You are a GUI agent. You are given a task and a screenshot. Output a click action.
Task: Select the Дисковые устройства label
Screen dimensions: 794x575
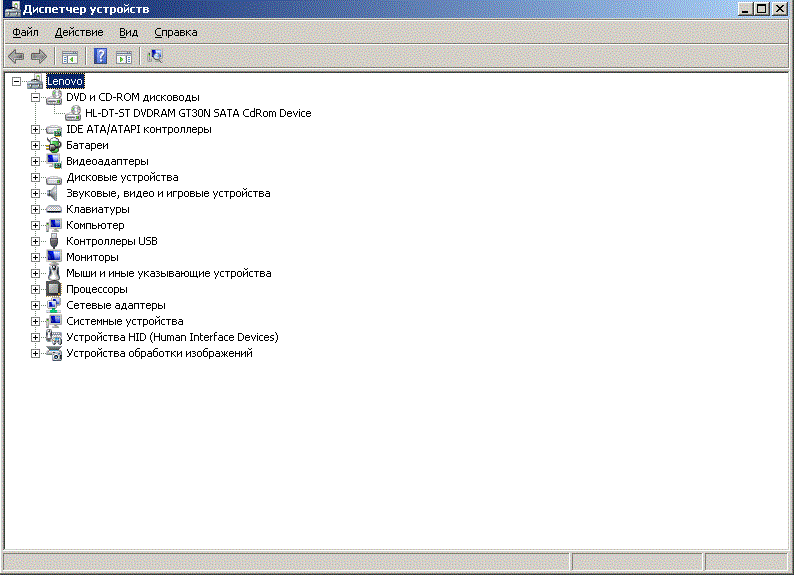tap(122, 177)
